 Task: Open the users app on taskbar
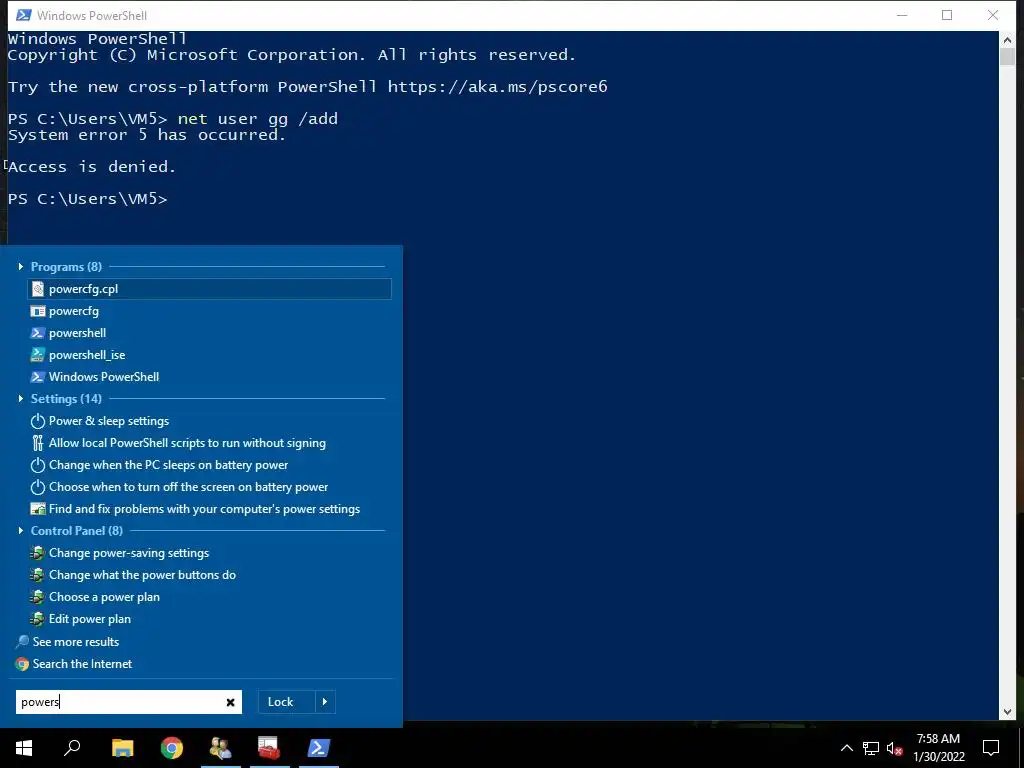point(220,748)
